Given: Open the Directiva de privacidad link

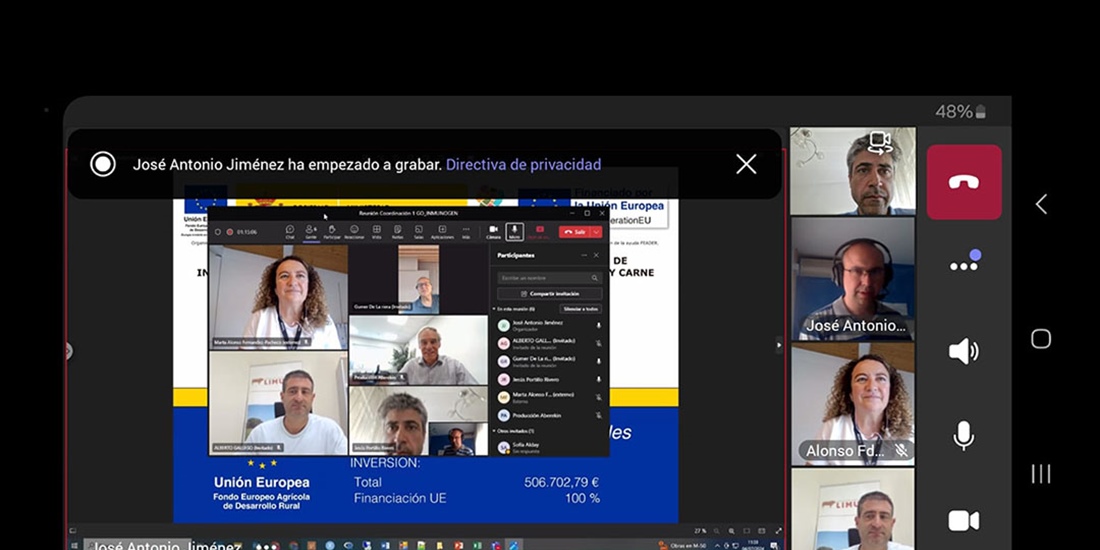Looking at the screenshot, I should 523,165.
